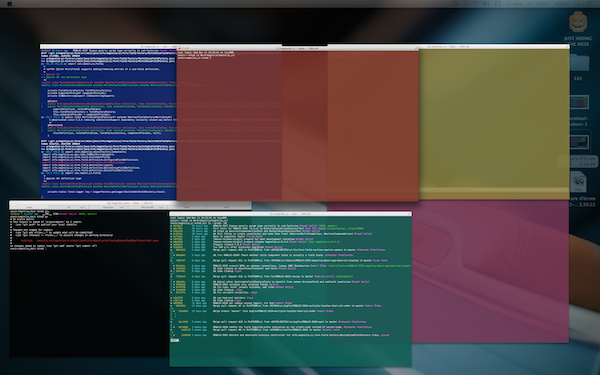Select the highlighted Capture d'écran 3.38.19 file

[579, 142]
